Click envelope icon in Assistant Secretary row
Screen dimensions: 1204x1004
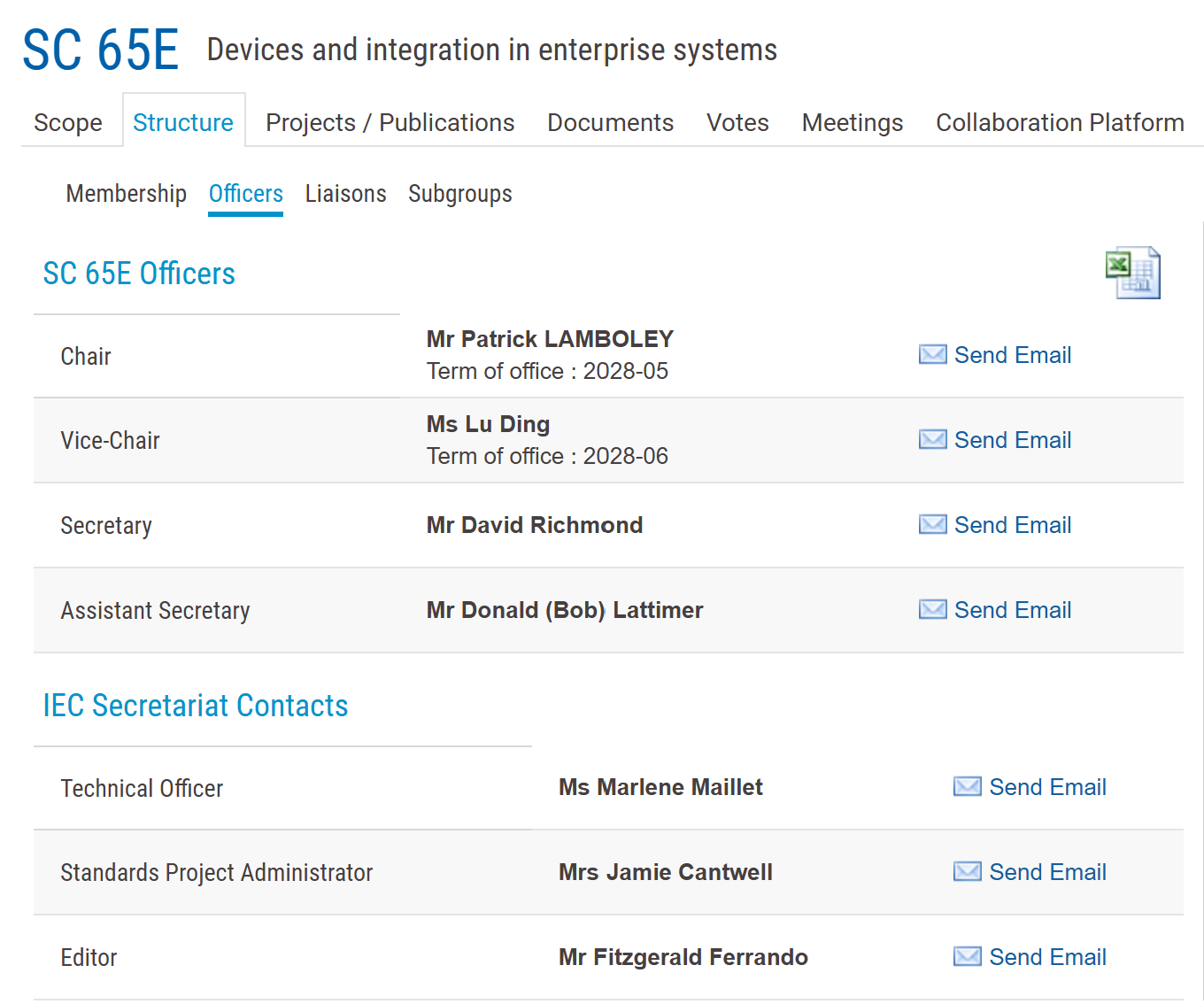pyautogui.click(x=932, y=610)
